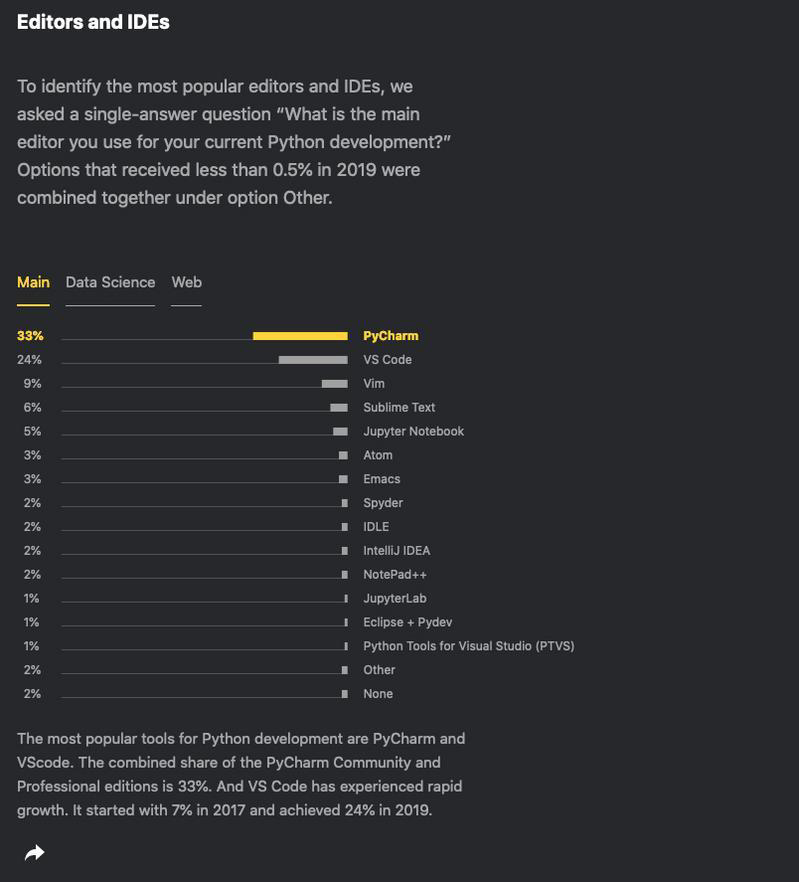Image resolution: width=799 pixels, height=882 pixels.
Task: Click the VS Code gray bar
Action: (x=313, y=360)
